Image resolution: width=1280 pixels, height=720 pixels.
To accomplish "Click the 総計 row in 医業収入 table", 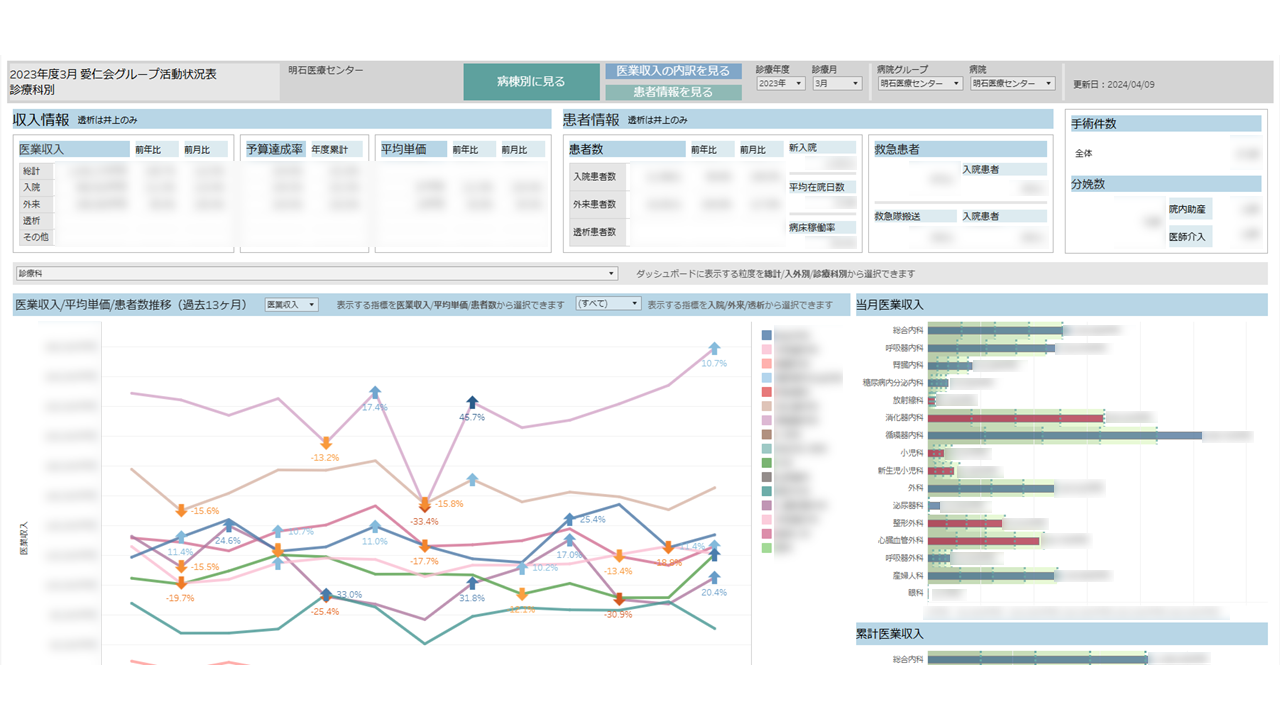I will point(124,171).
